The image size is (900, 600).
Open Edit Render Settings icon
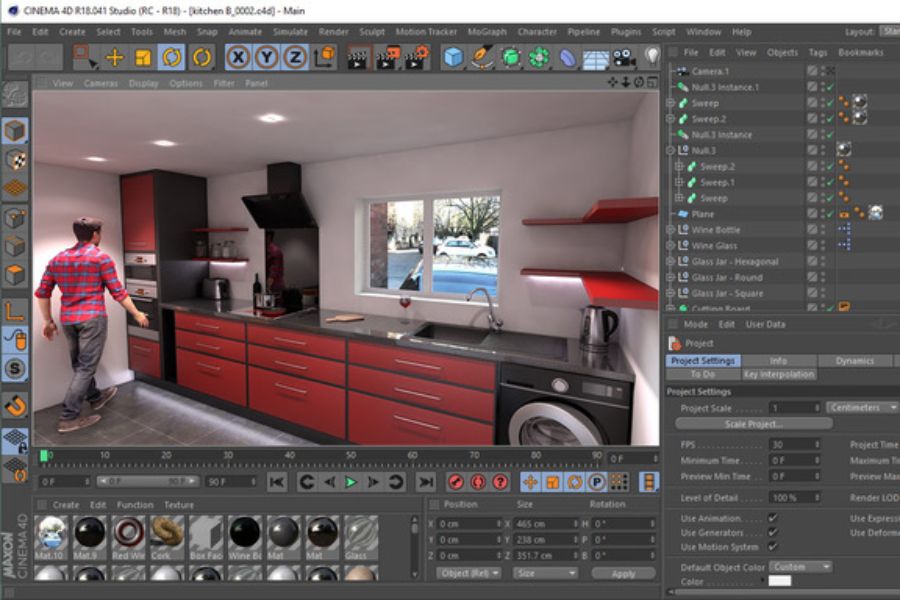pyautogui.click(x=417, y=57)
